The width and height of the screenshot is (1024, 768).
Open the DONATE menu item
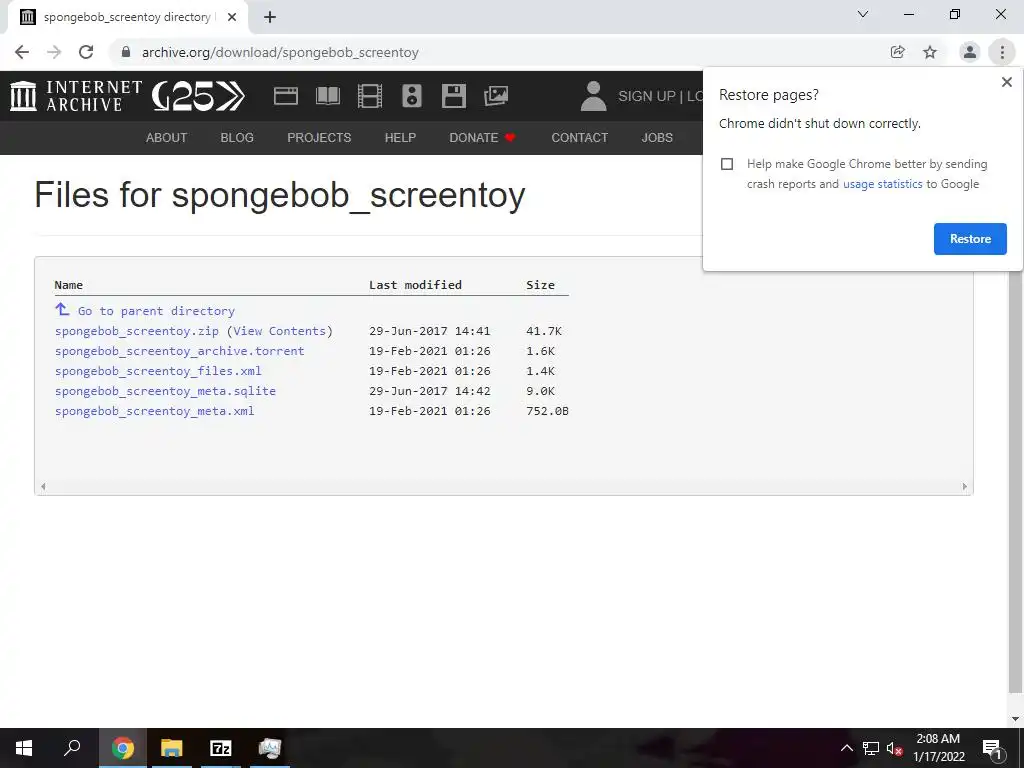tap(482, 138)
